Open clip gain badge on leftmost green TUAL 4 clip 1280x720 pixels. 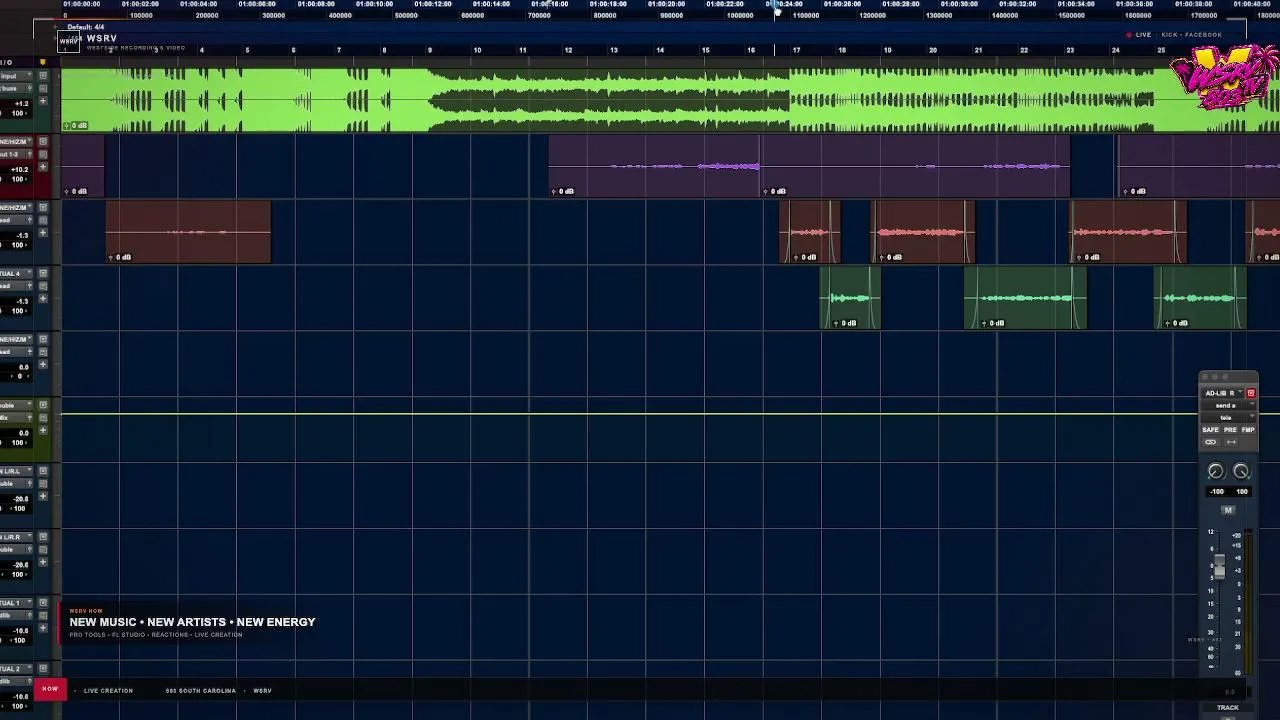pos(845,323)
